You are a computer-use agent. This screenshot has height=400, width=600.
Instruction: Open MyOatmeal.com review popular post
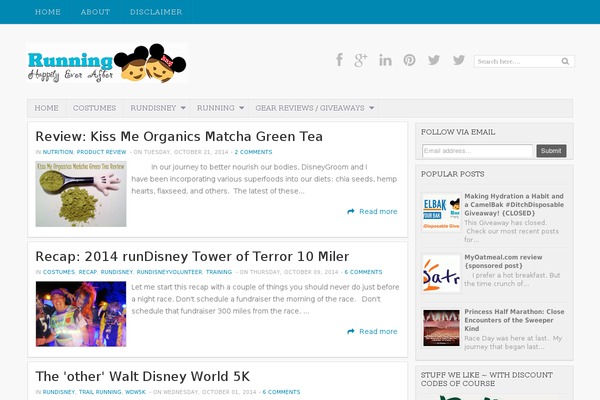503,261
